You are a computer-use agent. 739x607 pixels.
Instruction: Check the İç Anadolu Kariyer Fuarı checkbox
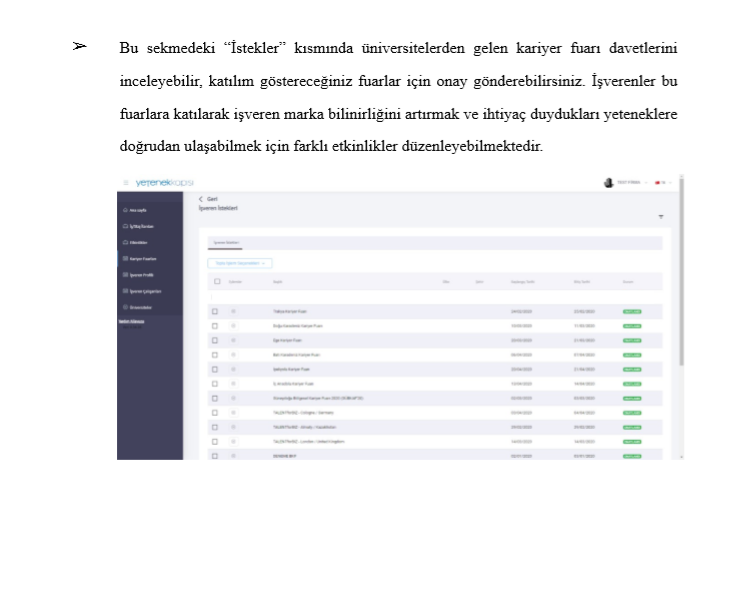(215, 384)
